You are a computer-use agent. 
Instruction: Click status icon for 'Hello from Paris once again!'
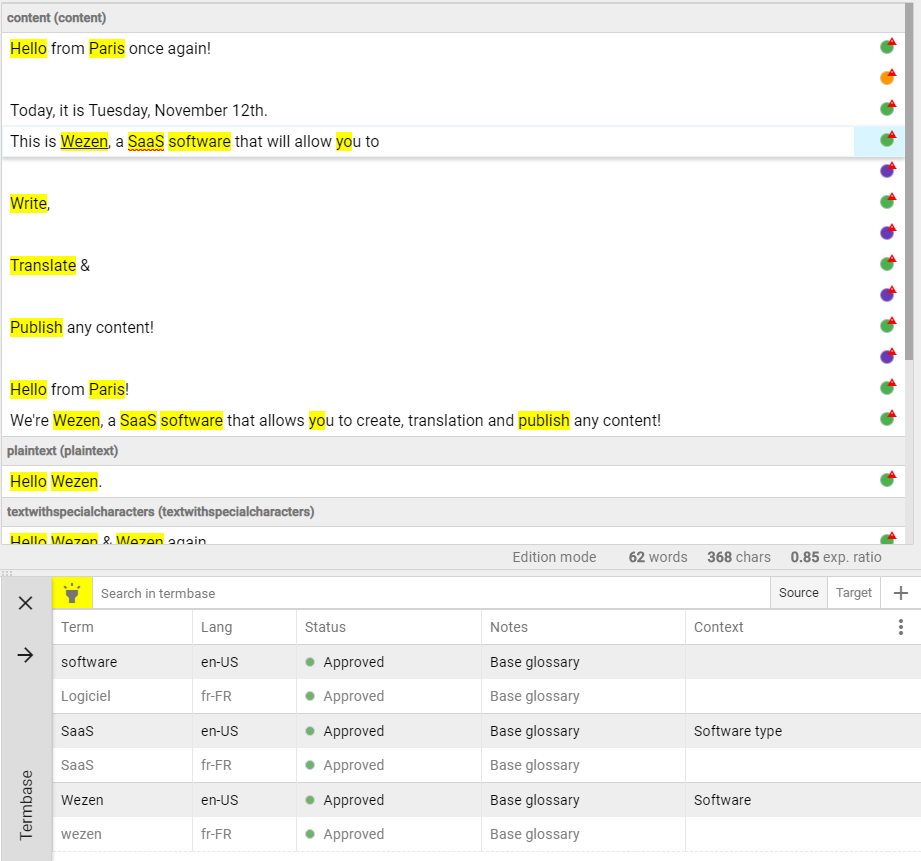(888, 46)
